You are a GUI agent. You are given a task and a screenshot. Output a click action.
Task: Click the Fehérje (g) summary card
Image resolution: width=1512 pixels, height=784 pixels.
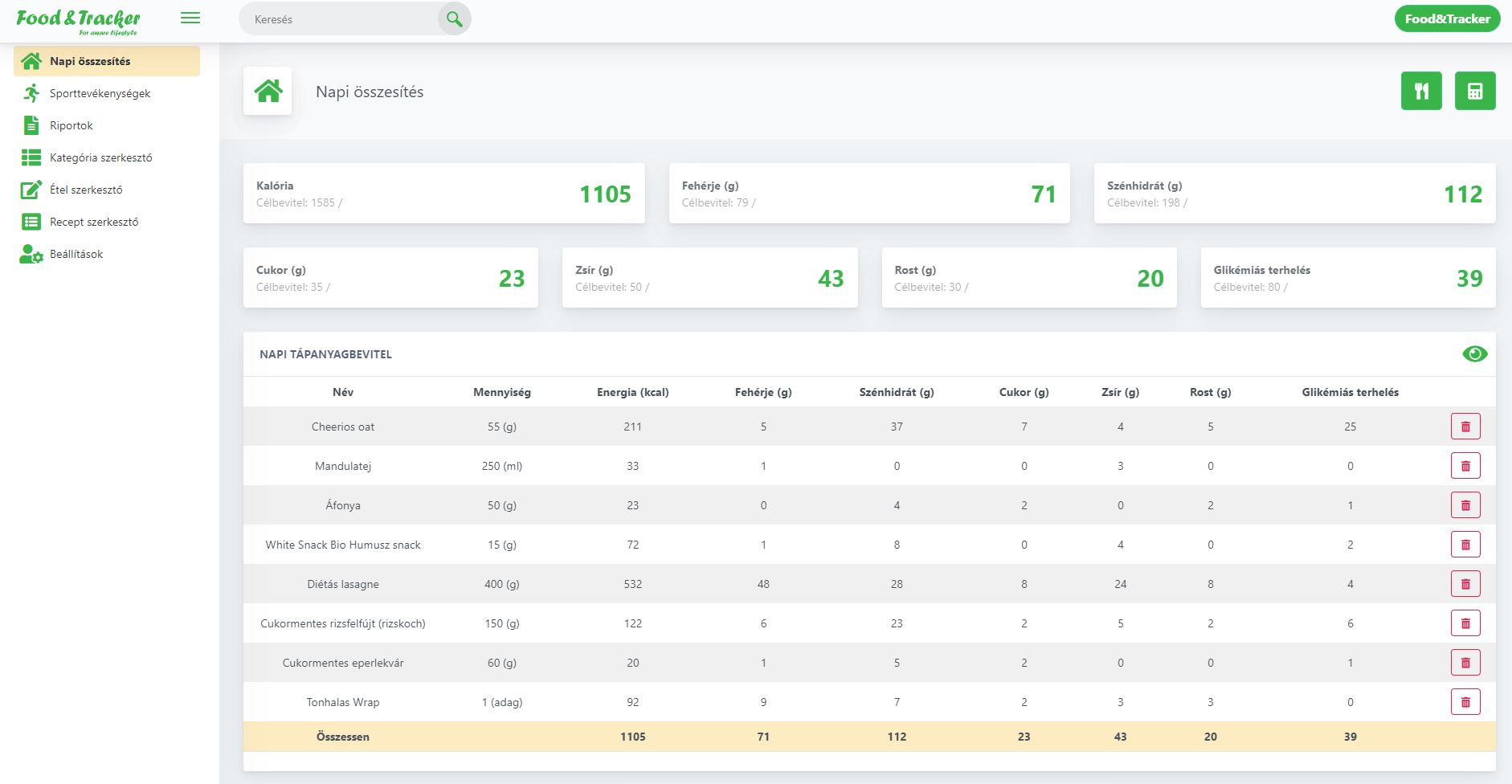(x=869, y=194)
